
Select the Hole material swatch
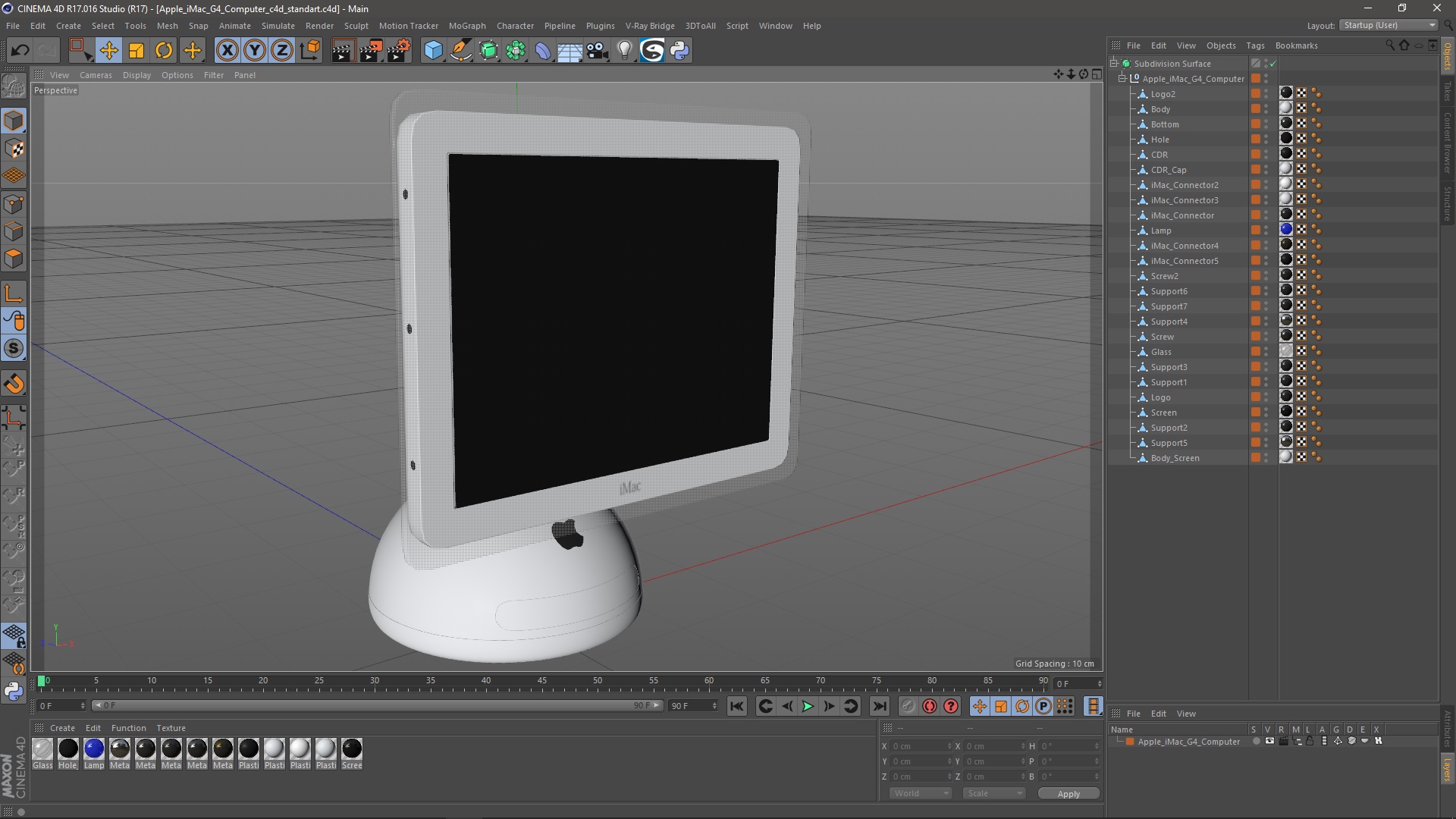pos(68,749)
